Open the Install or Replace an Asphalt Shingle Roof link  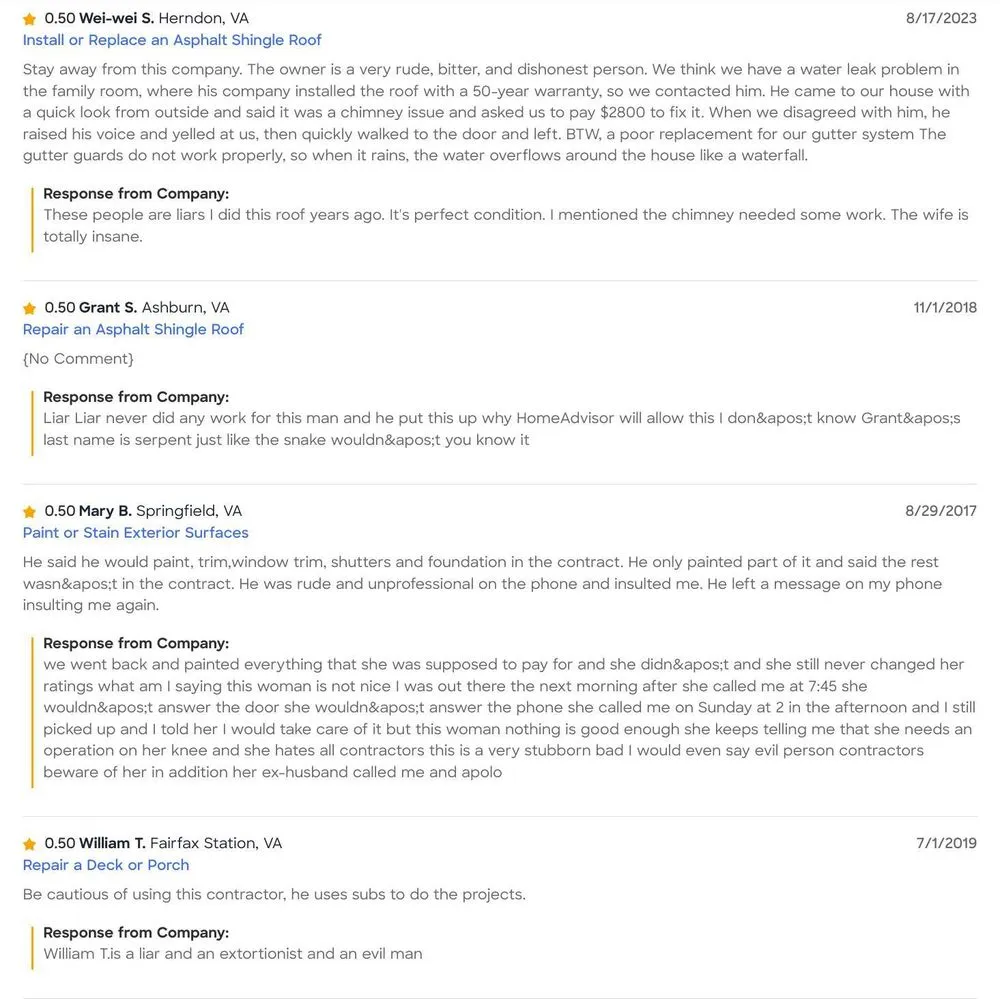[172, 40]
